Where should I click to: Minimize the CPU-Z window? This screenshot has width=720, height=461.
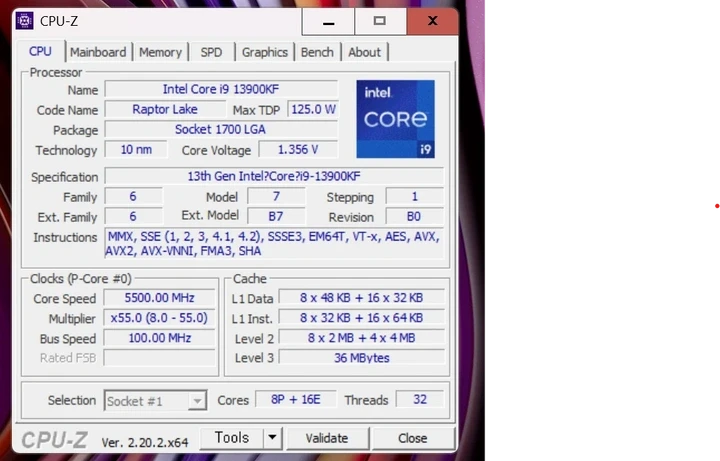click(x=328, y=21)
